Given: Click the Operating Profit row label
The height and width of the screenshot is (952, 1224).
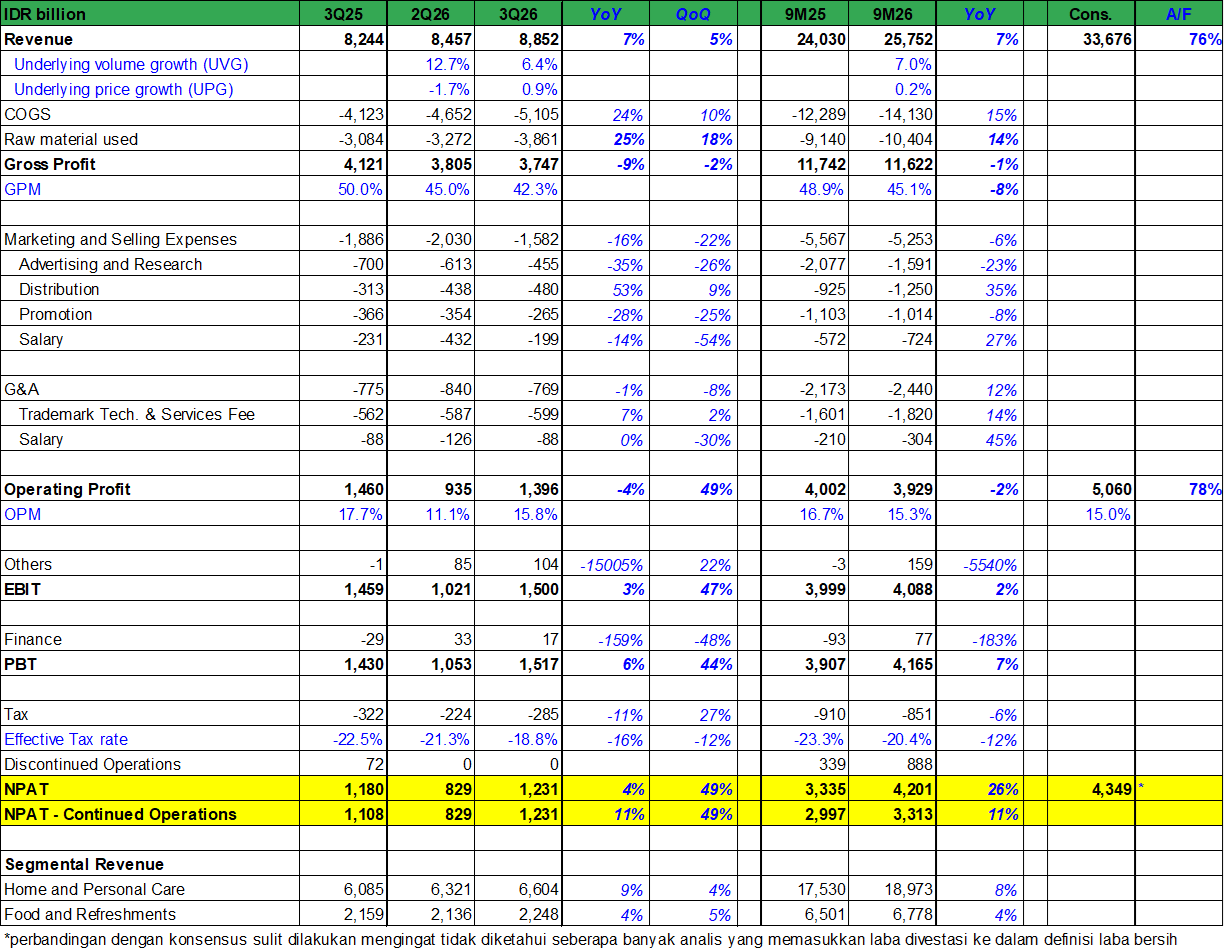Looking at the screenshot, I should pyautogui.click(x=67, y=489).
